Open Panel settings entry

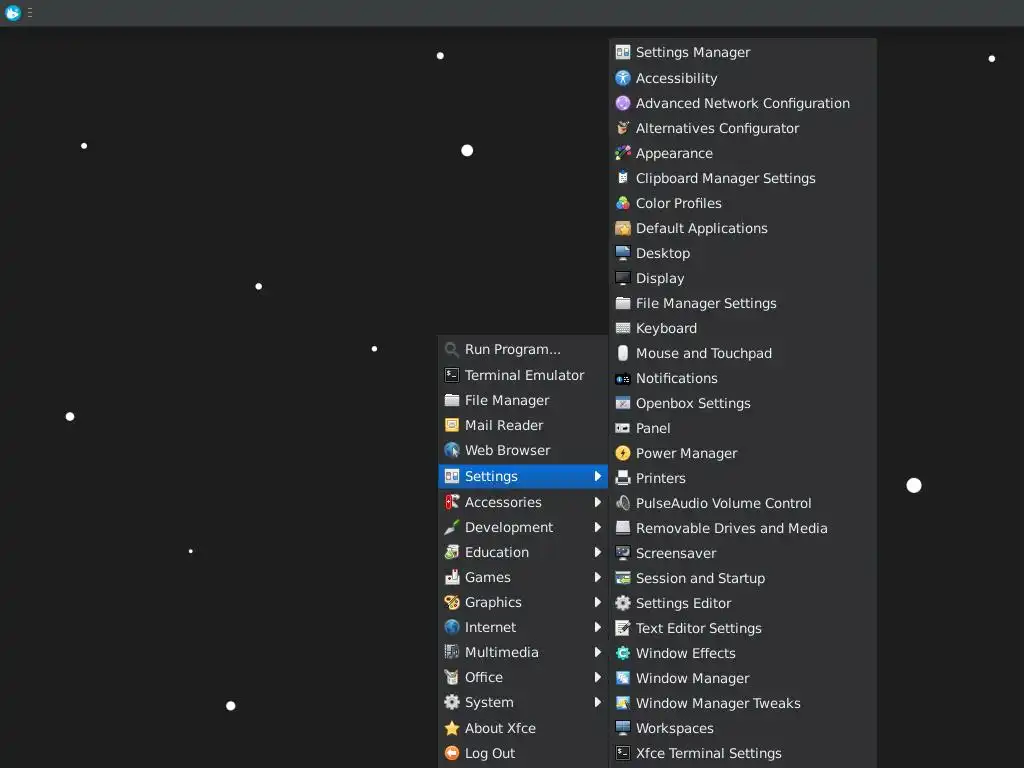tap(743, 428)
